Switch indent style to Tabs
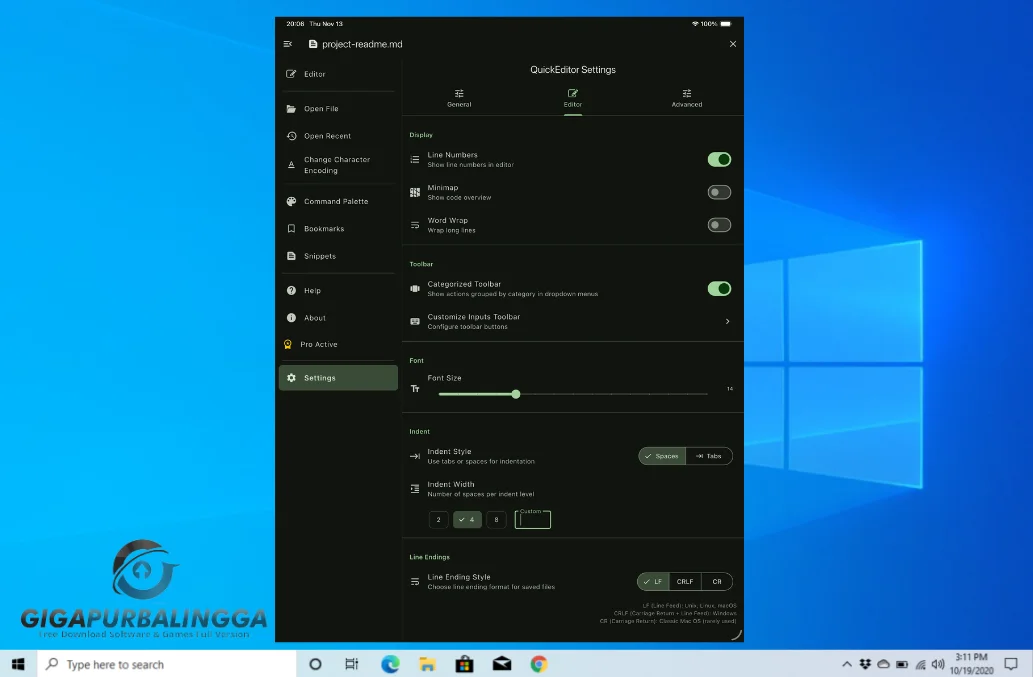The height and width of the screenshot is (677, 1033). (x=710, y=455)
